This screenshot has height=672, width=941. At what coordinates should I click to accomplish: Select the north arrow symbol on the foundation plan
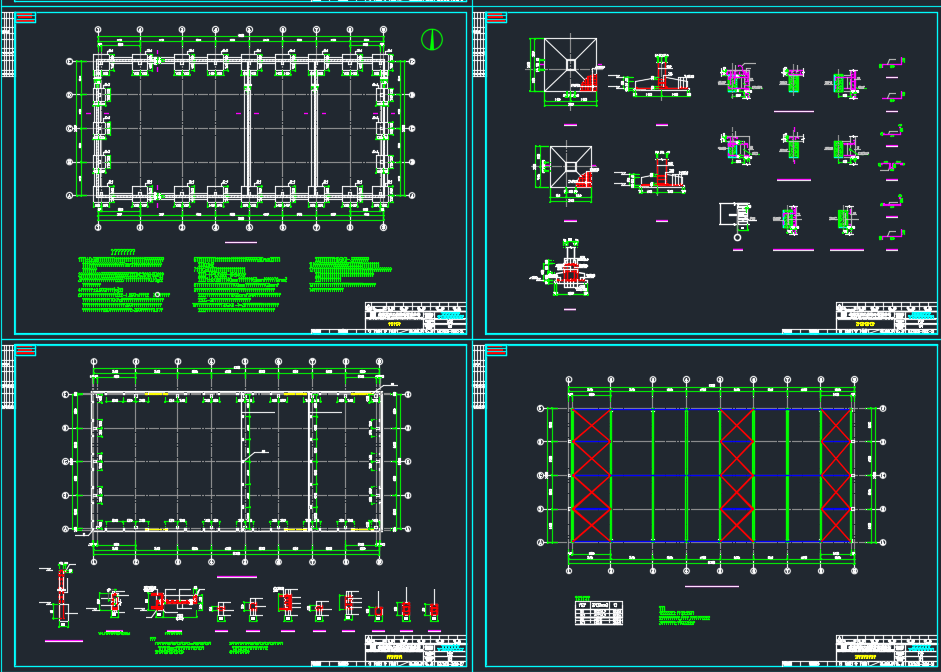(x=432, y=40)
